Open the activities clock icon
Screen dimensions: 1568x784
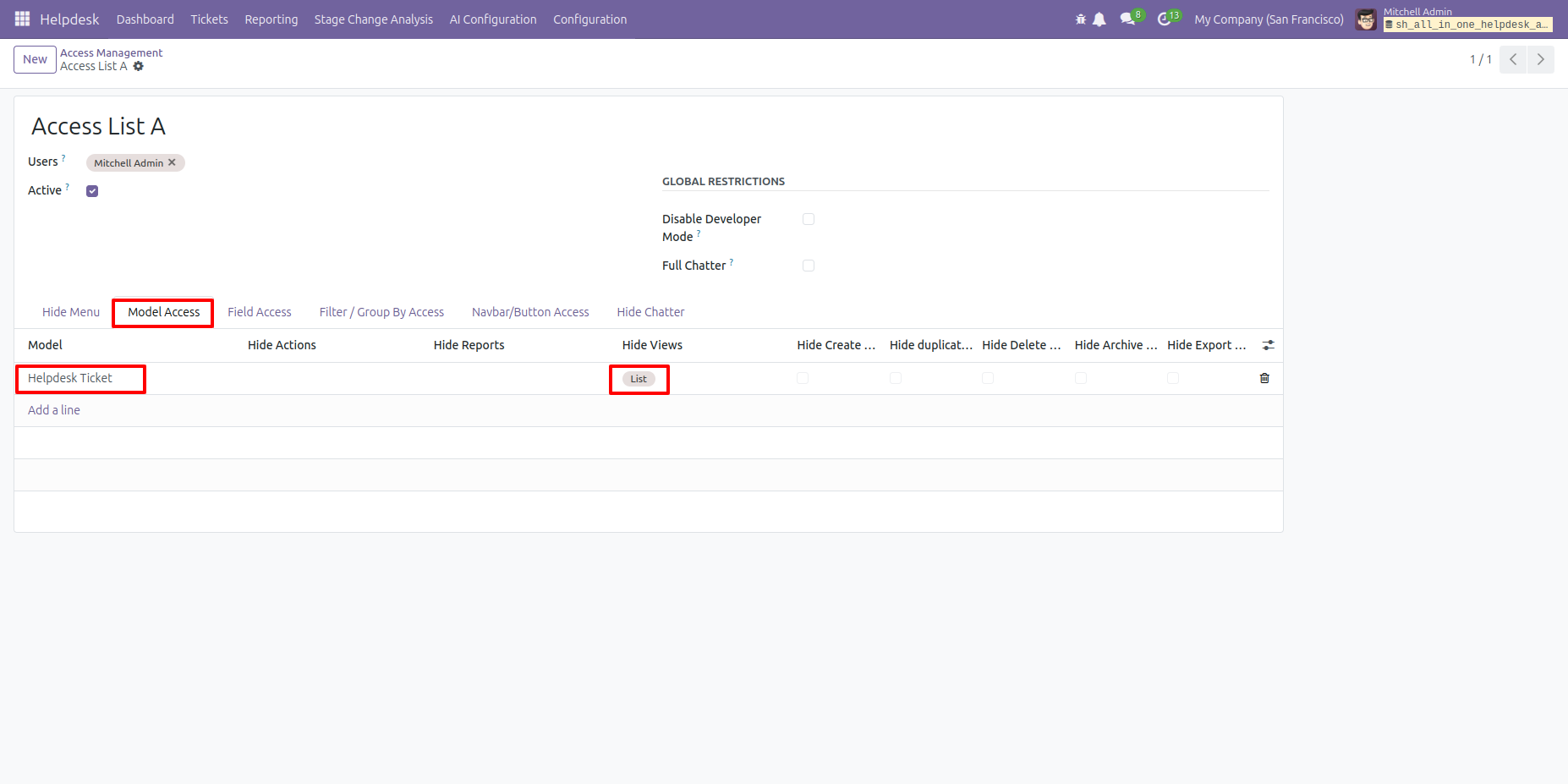point(1165,19)
